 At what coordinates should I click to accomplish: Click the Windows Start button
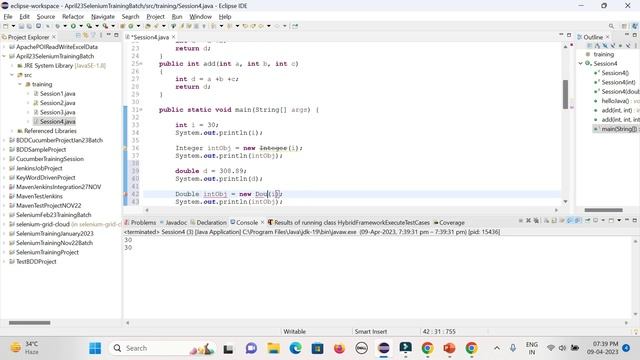point(95,348)
